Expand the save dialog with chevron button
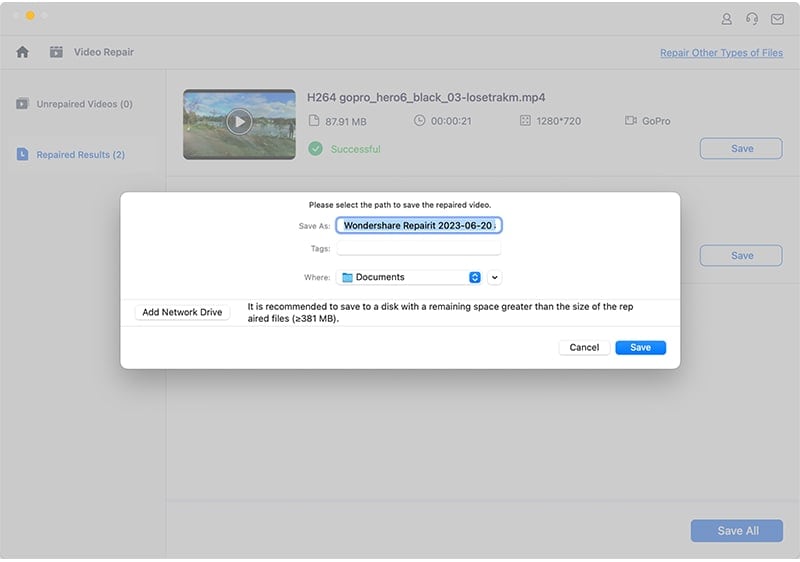Viewport: 800px width, 562px height. coord(494,277)
